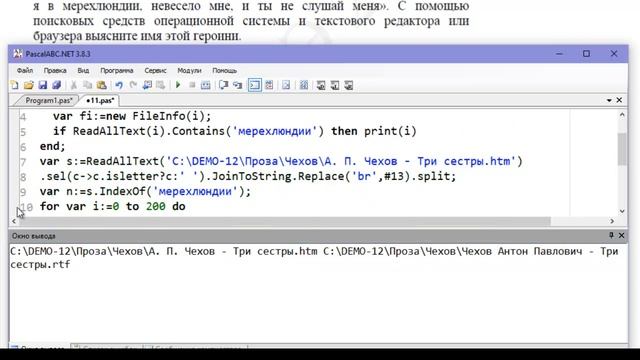Switch to the Program1.pas tab
The image size is (640, 360).
pos(48,100)
